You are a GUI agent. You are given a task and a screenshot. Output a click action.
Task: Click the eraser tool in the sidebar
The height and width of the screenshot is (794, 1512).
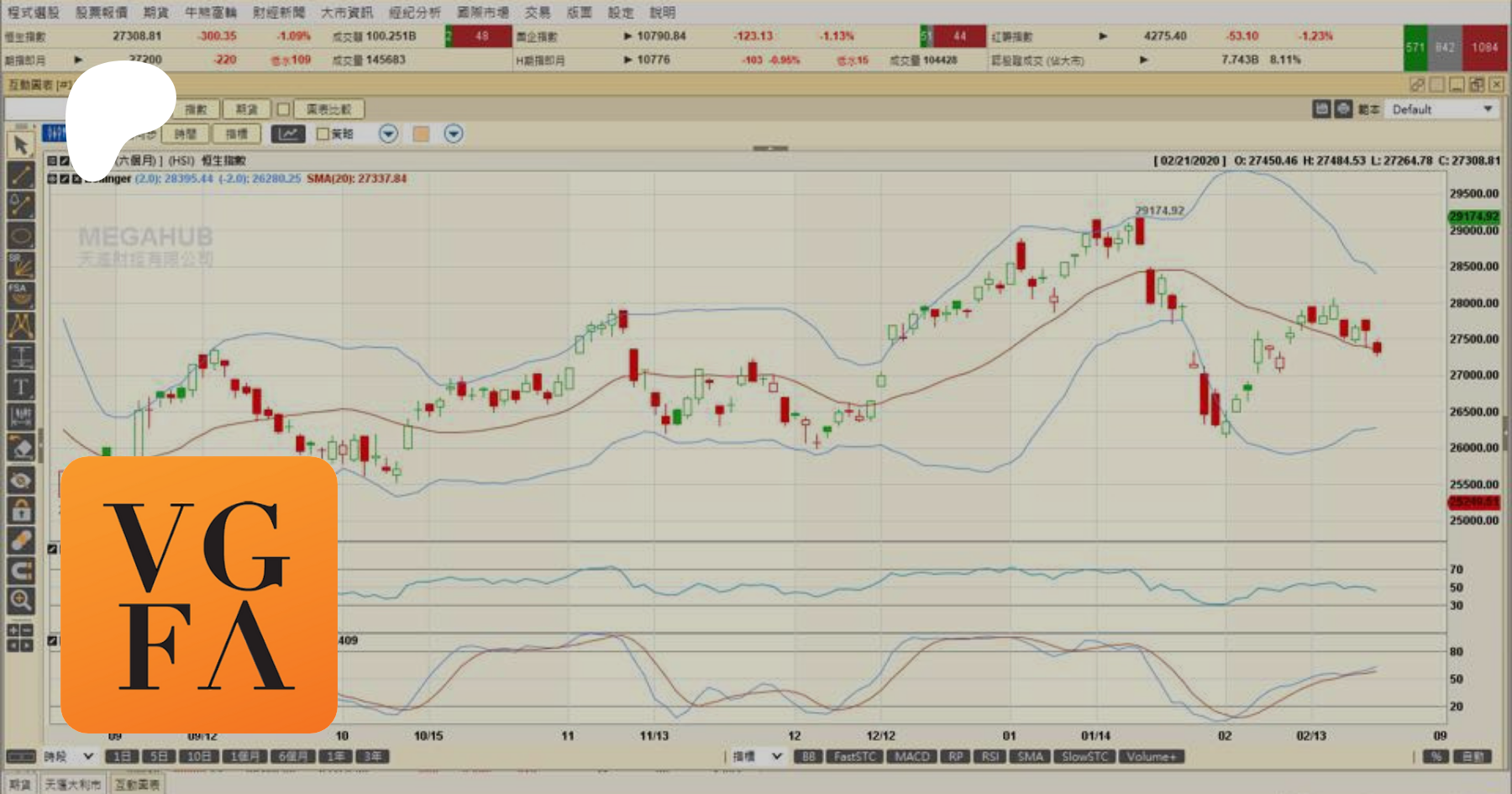(21, 448)
